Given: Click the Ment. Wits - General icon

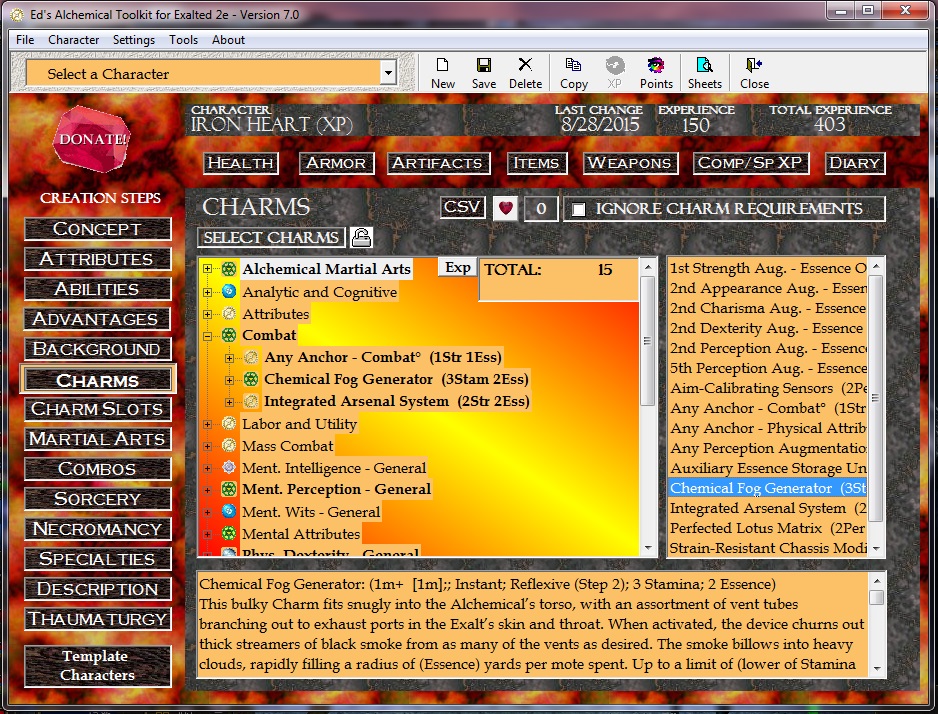Looking at the screenshot, I should [229, 511].
